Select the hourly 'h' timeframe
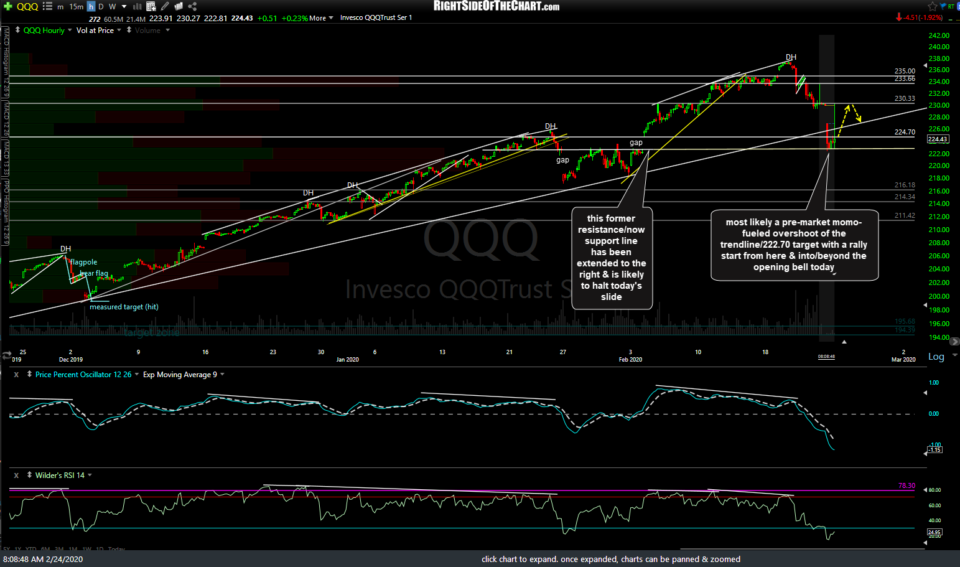This screenshot has width=960, height=567. tap(91, 7)
